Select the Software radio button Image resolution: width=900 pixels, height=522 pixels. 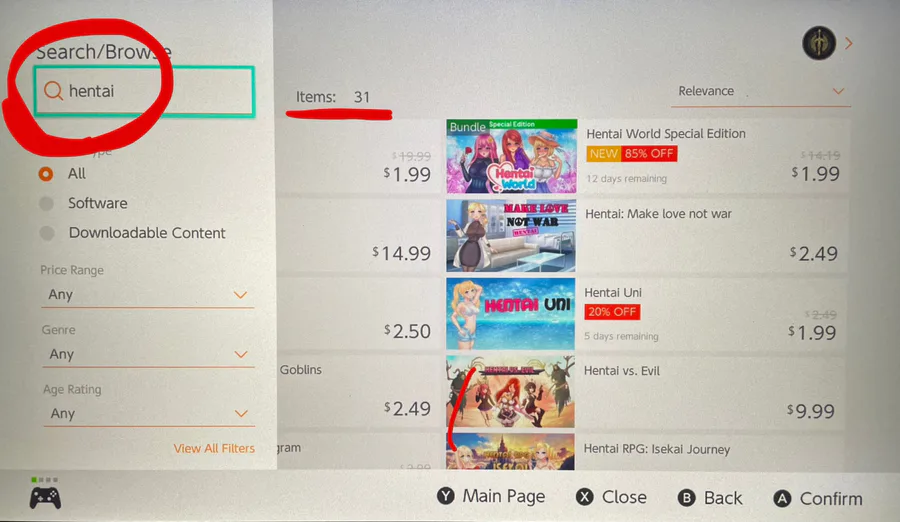pyautogui.click(x=46, y=203)
